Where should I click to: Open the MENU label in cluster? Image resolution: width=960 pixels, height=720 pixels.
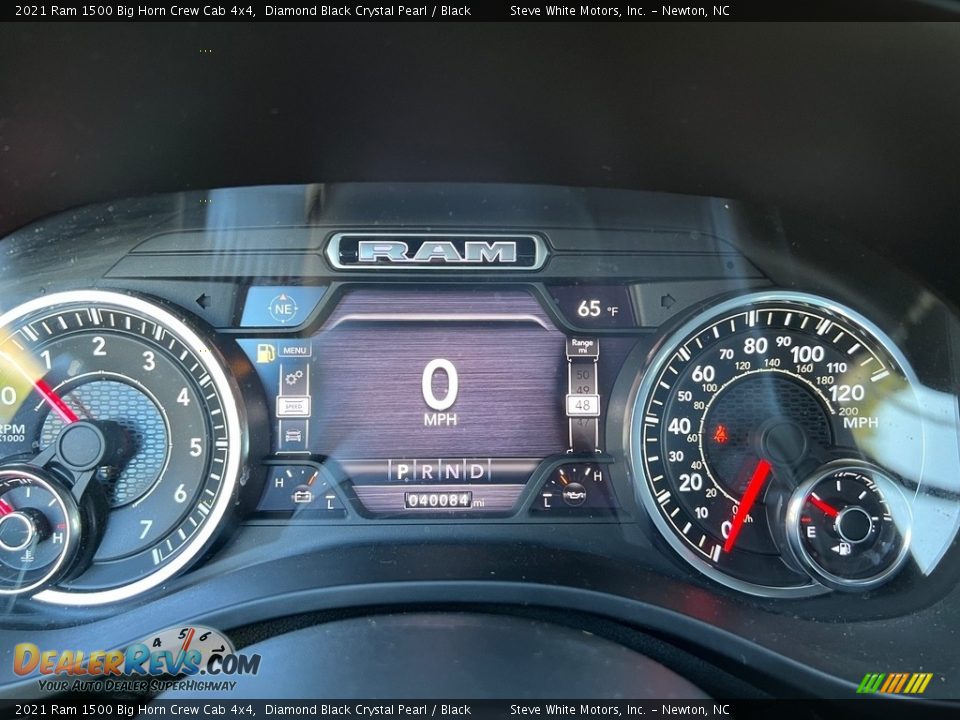point(294,350)
